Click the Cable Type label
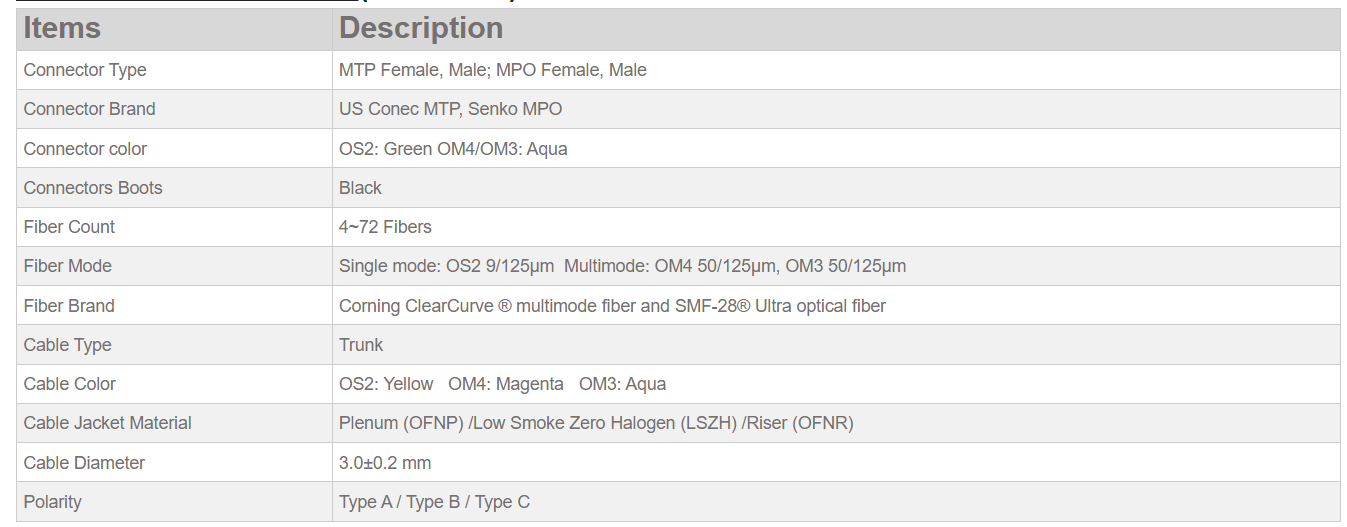The width and height of the screenshot is (1347, 527). click(x=67, y=345)
